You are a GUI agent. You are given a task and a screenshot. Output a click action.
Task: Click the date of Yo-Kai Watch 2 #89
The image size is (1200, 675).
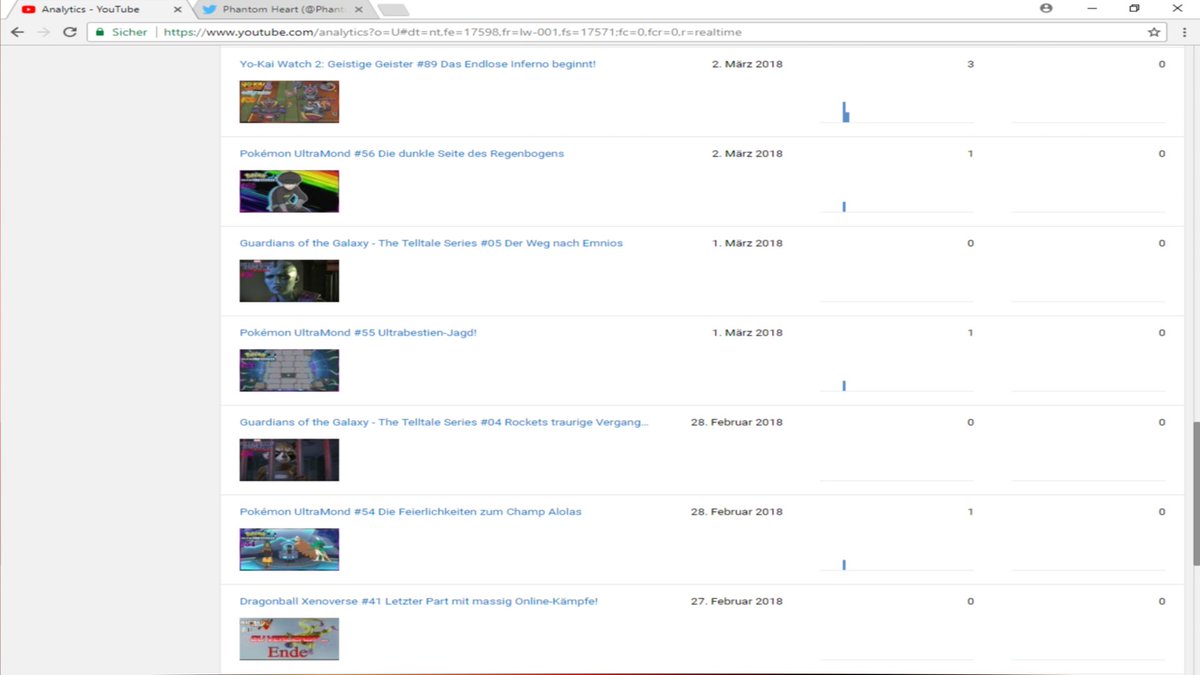coord(747,64)
